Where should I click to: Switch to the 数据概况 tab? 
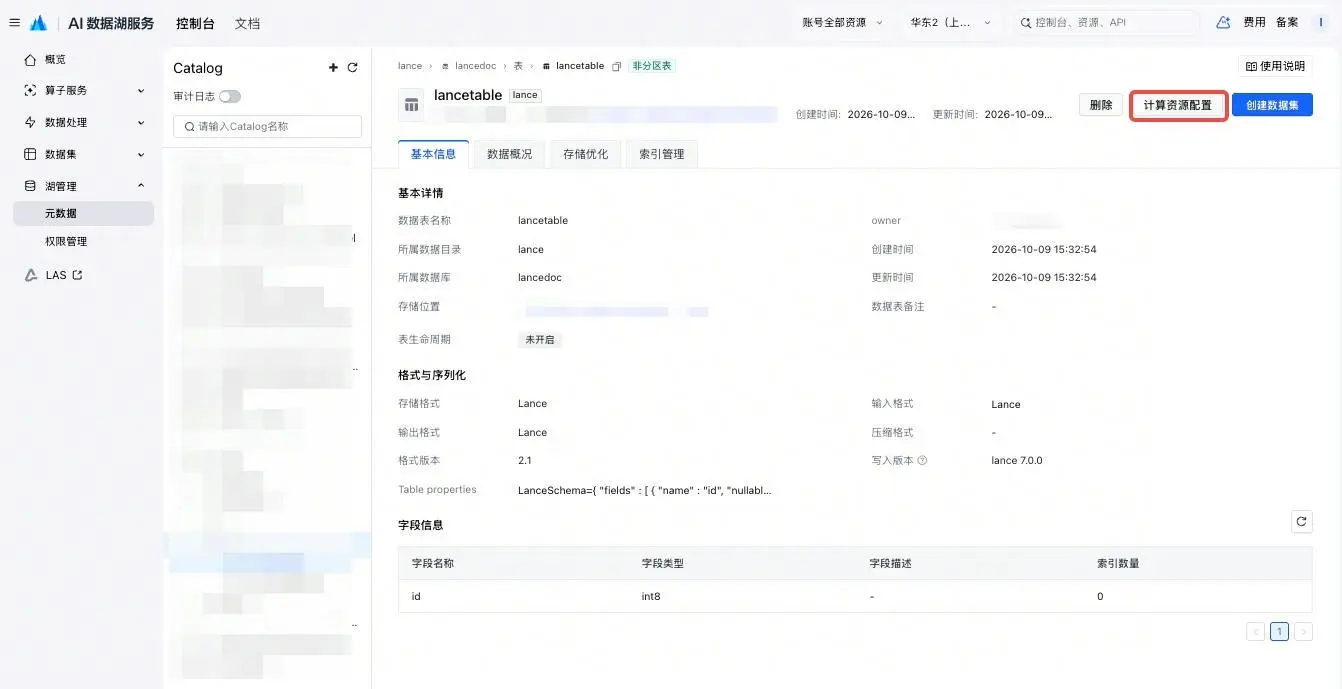coord(509,154)
